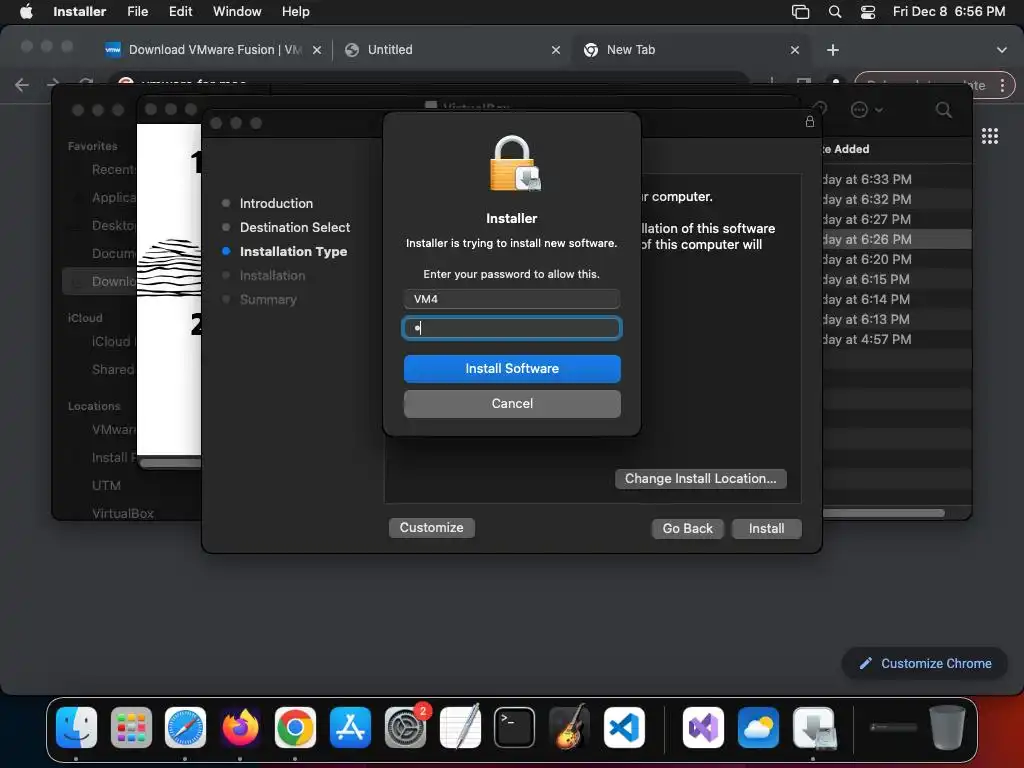Viewport: 1024px width, 768px height.
Task: Click the Installer icon in the Dock
Action: click(813, 728)
